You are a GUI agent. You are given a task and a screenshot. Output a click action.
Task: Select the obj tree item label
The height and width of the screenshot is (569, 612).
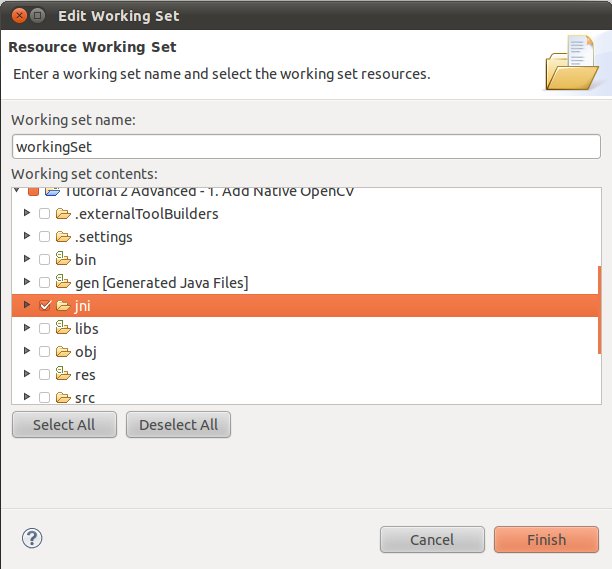(85, 352)
